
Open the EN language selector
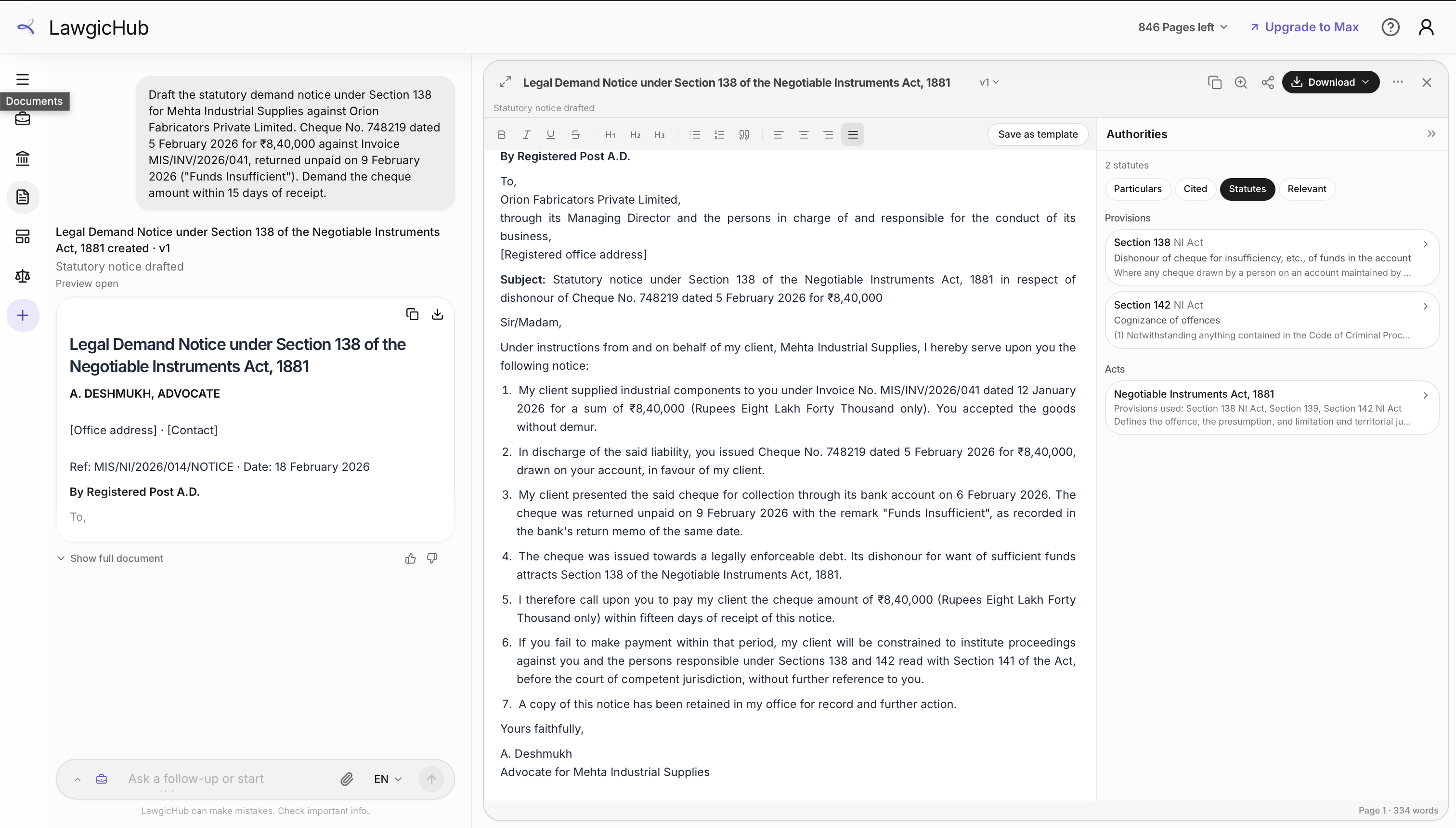[x=388, y=779]
